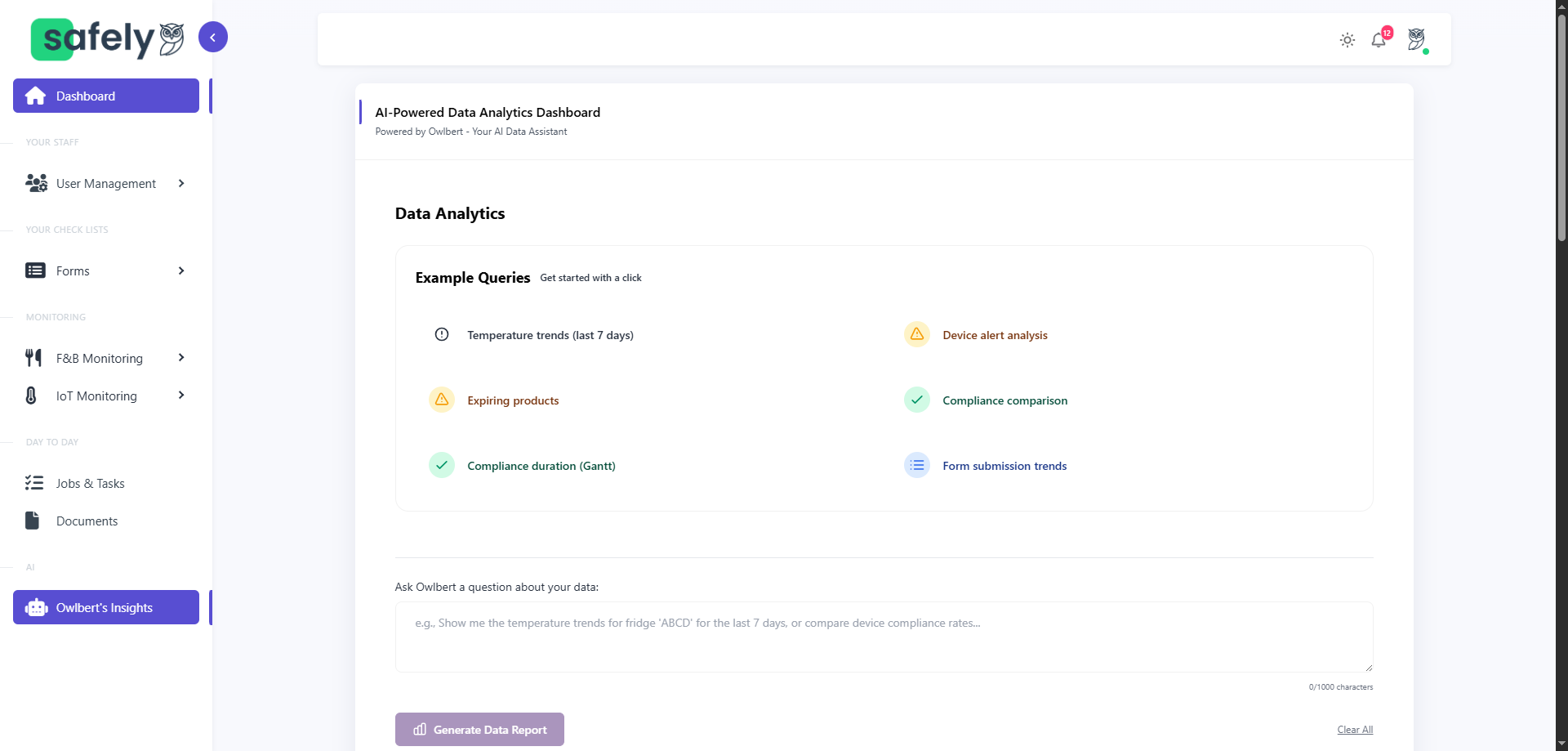This screenshot has width=1568, height=751.
Task: Click the Form submission trends list icon
Action: (917, 465)
